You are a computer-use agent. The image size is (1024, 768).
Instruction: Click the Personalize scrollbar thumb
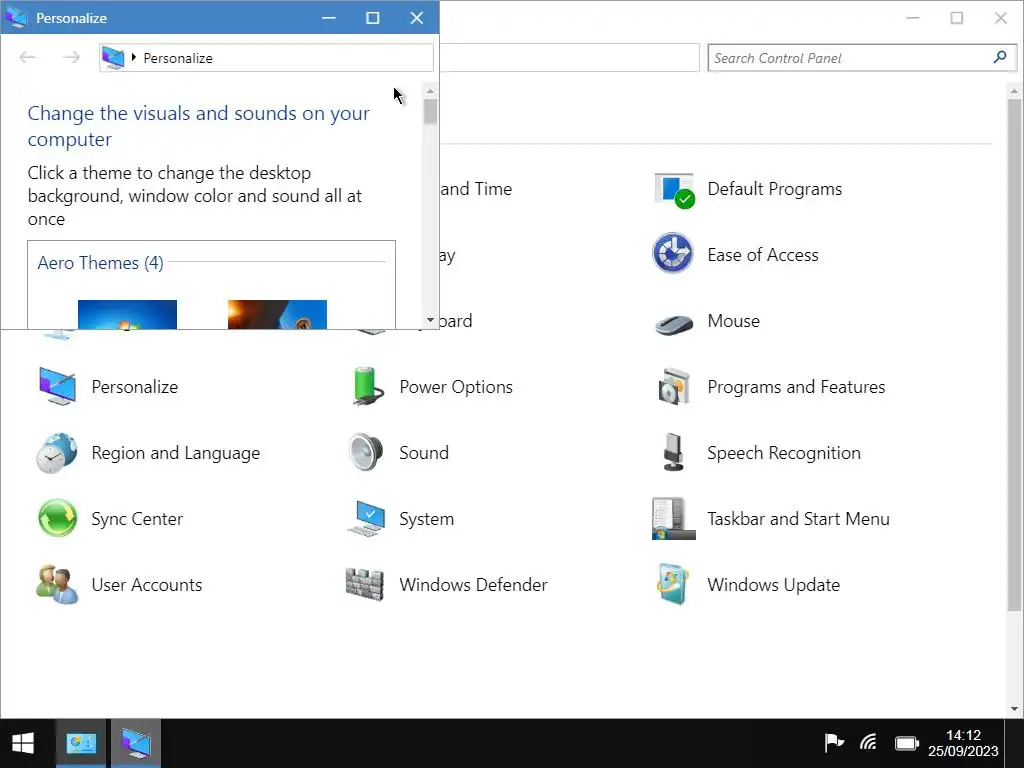pyautogui.click(x=430, y=112)
